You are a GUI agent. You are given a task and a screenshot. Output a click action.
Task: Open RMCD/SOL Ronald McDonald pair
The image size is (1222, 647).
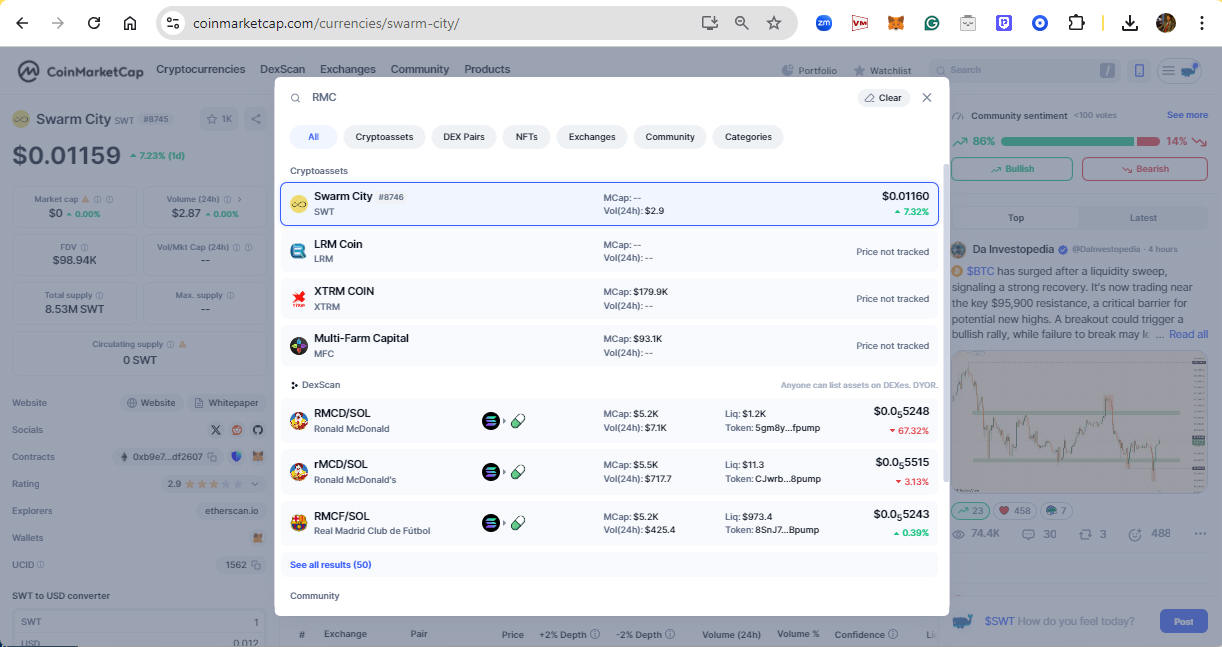[x=609, y=421]
